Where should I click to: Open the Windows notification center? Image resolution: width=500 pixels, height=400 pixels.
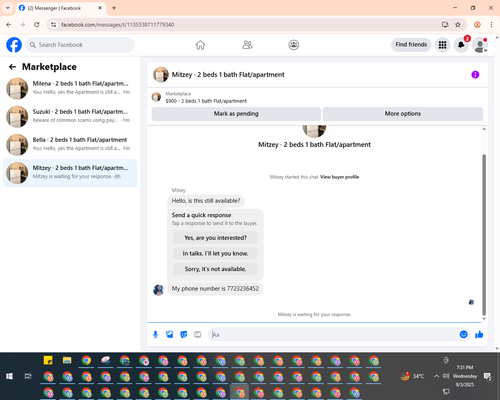point(488,377)
